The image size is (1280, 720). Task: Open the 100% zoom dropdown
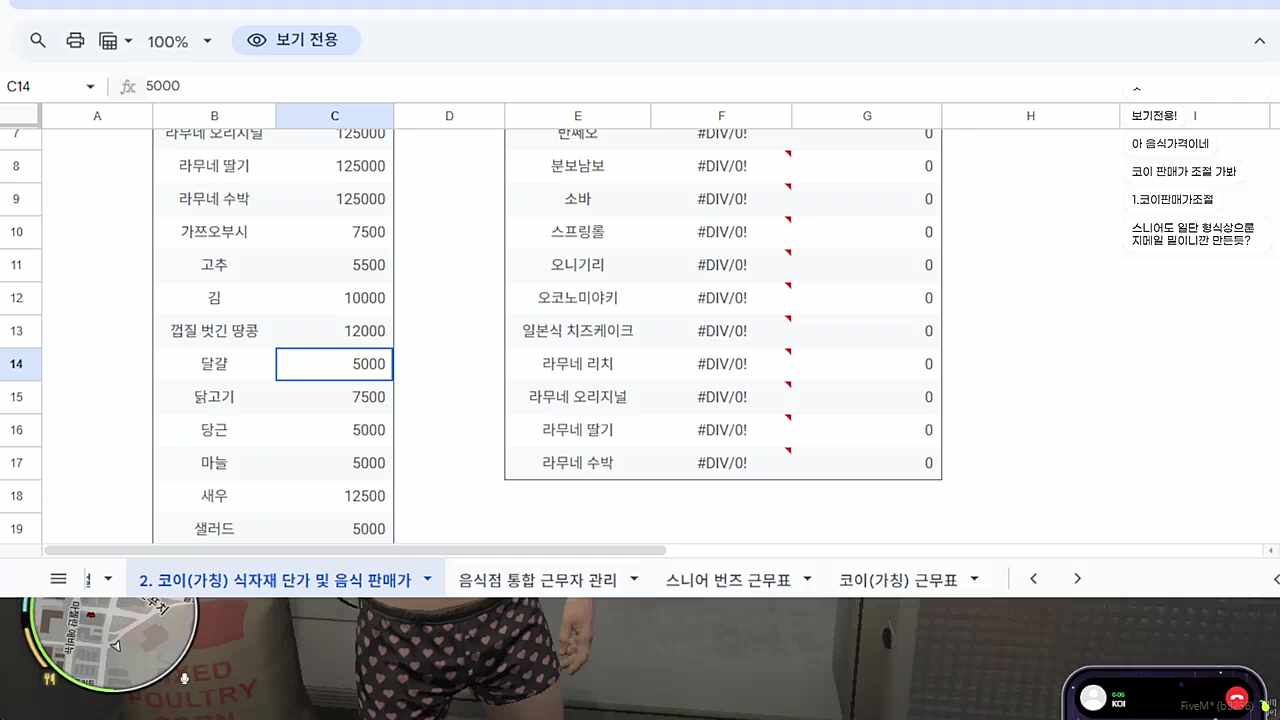coord(180,41)
